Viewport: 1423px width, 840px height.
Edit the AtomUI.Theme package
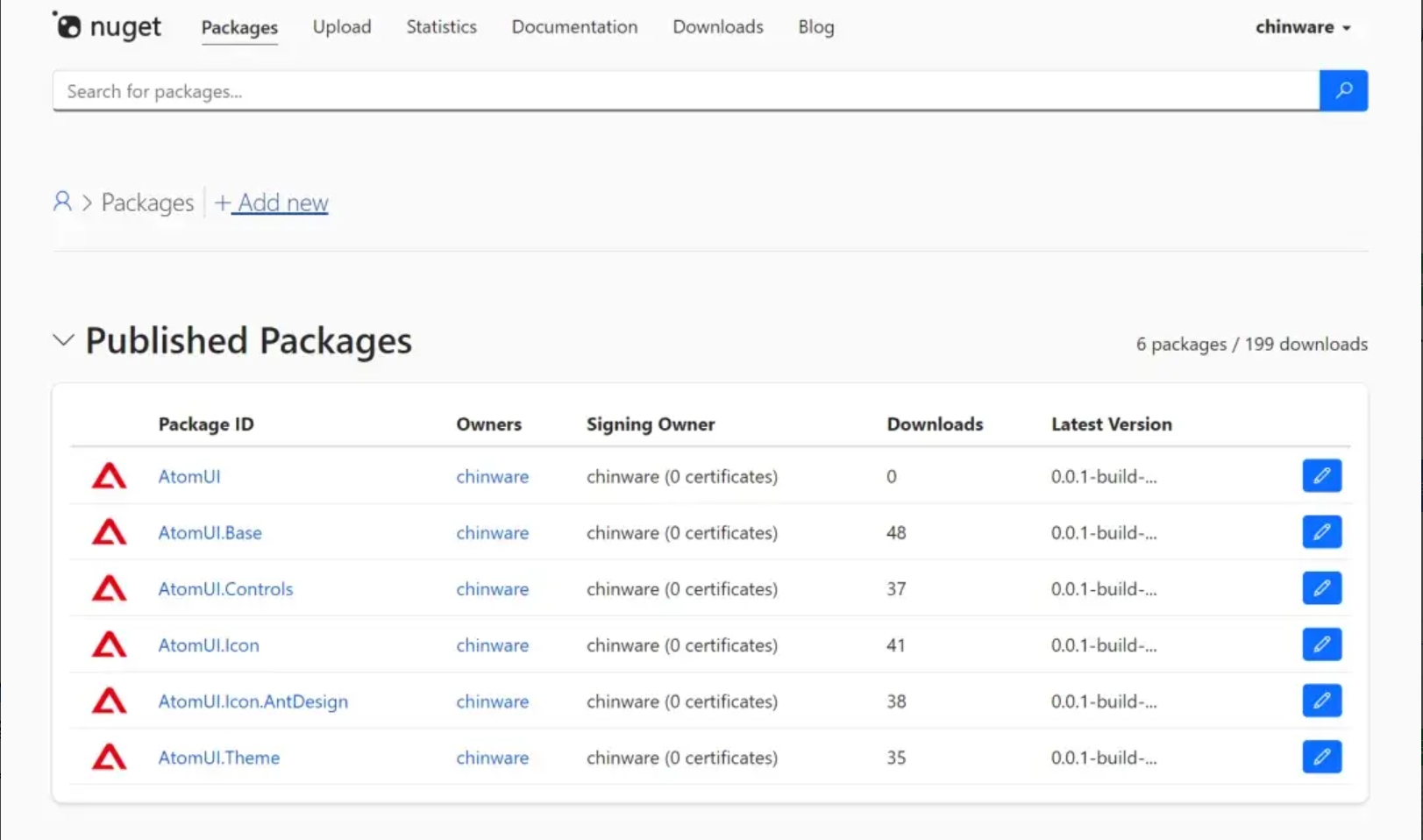(1321, 757)
